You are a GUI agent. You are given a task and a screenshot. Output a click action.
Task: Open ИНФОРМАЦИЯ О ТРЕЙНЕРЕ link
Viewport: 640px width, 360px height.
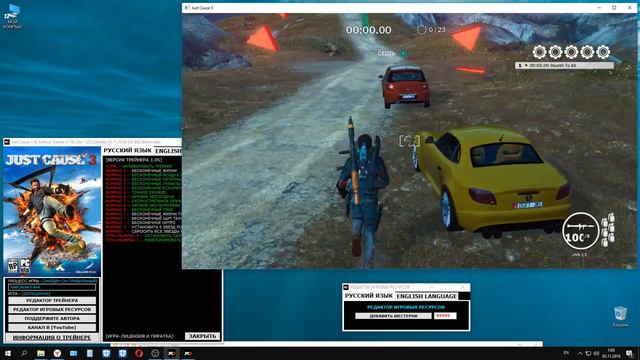point(52,338)
